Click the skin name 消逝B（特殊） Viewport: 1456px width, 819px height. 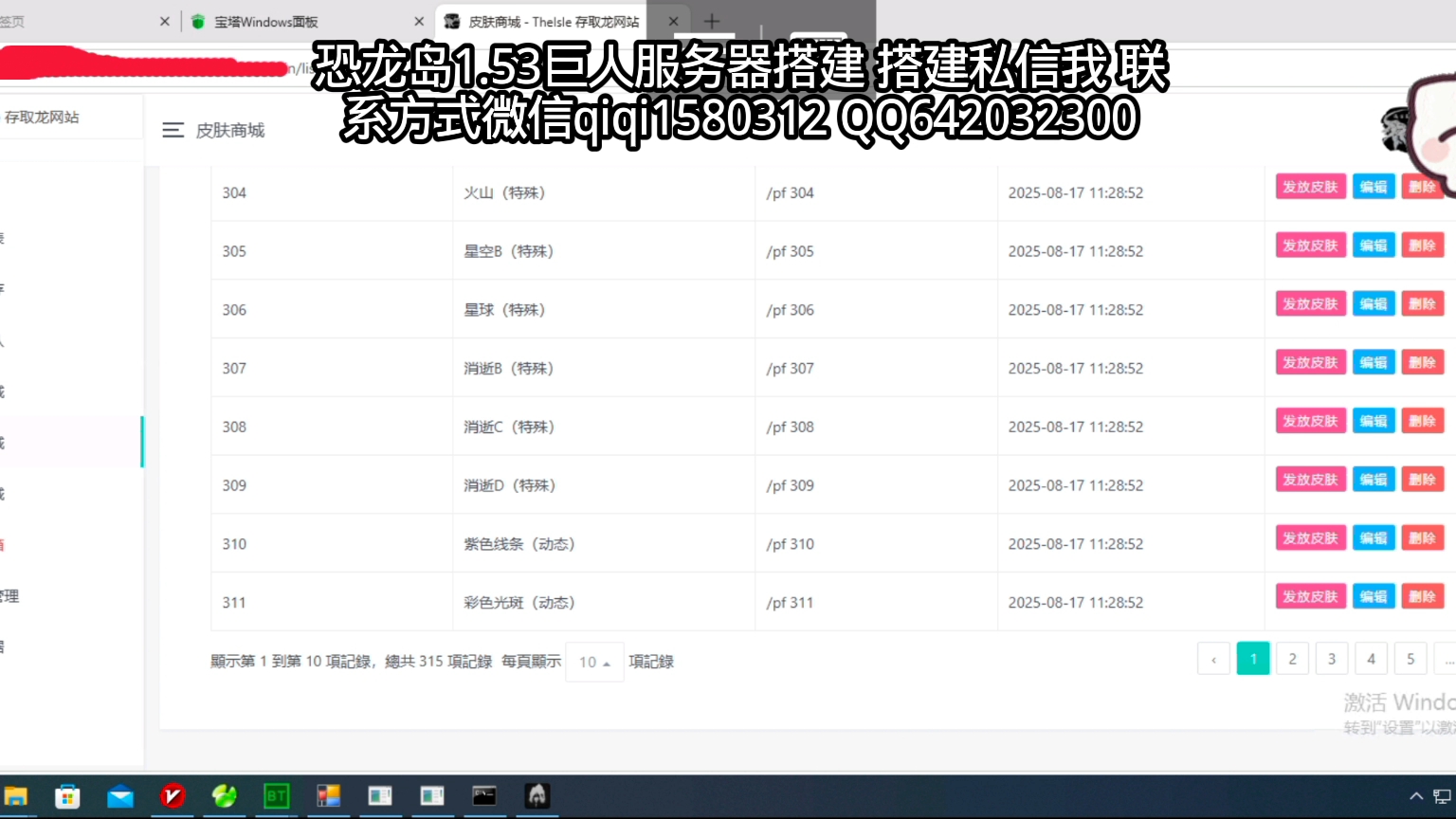coord(509,369)
